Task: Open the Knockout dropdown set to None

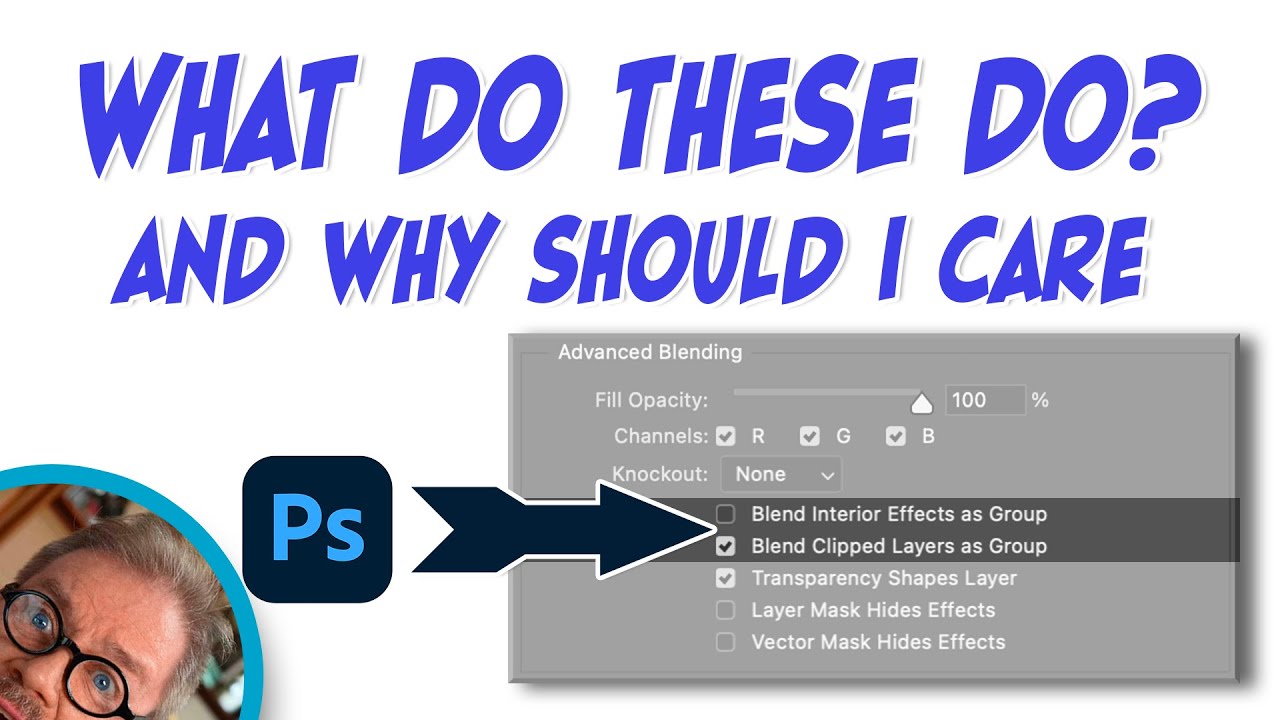Action: point(781,475)
